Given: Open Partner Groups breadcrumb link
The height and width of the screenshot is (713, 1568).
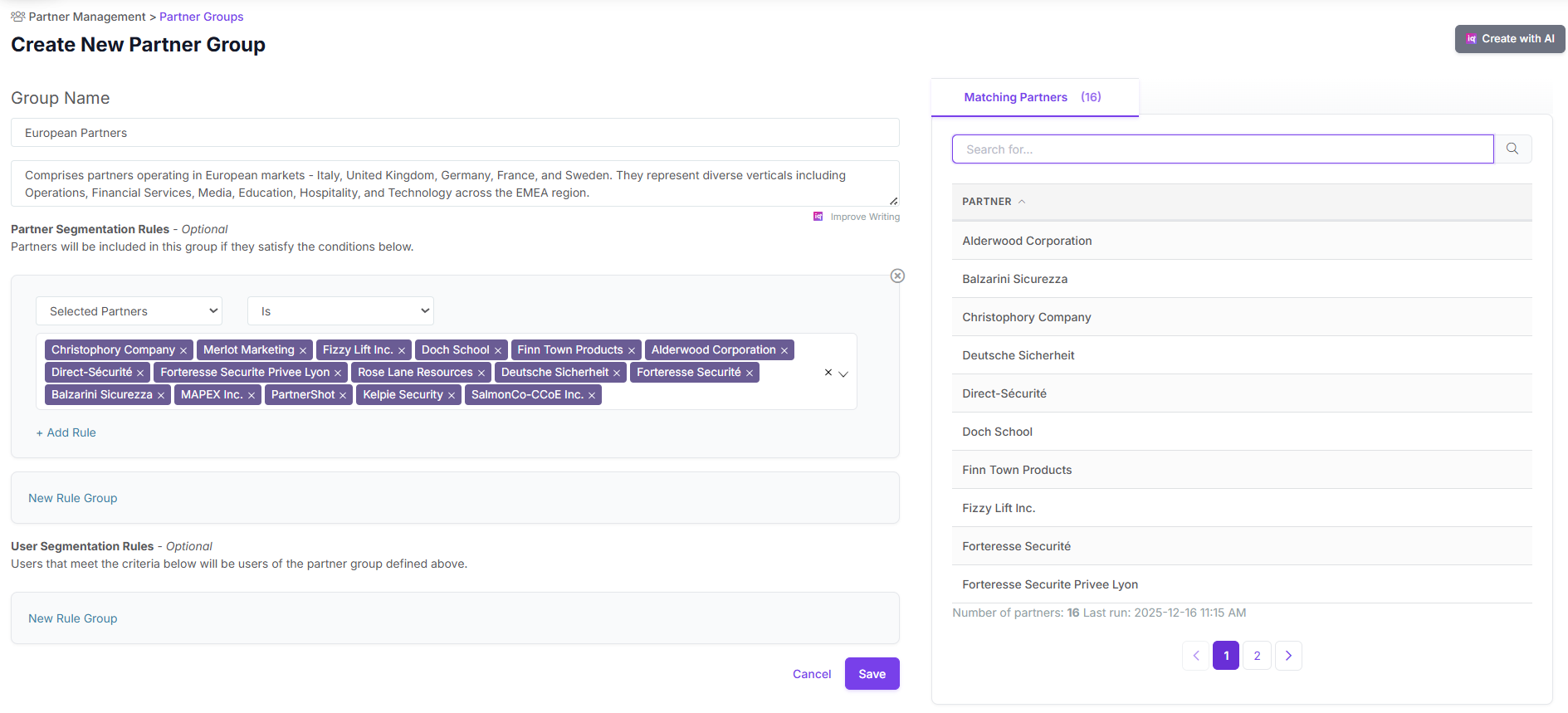Looking at the screenshot, I should tap(201, 17).
